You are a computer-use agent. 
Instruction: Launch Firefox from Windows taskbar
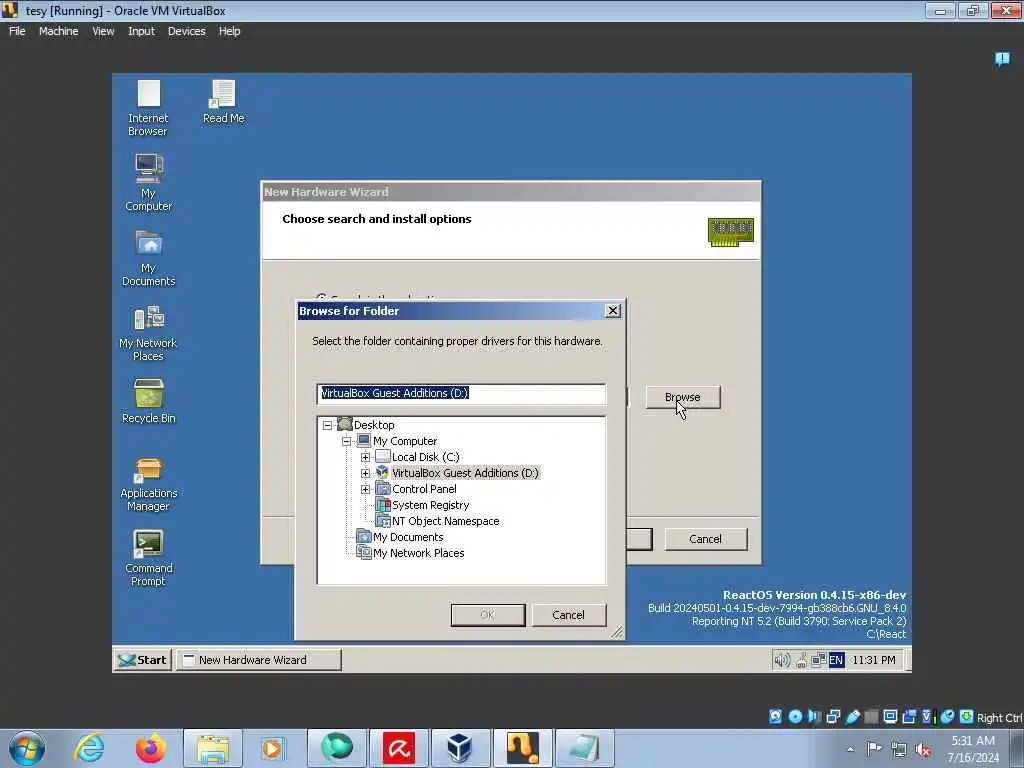[151, 748]
